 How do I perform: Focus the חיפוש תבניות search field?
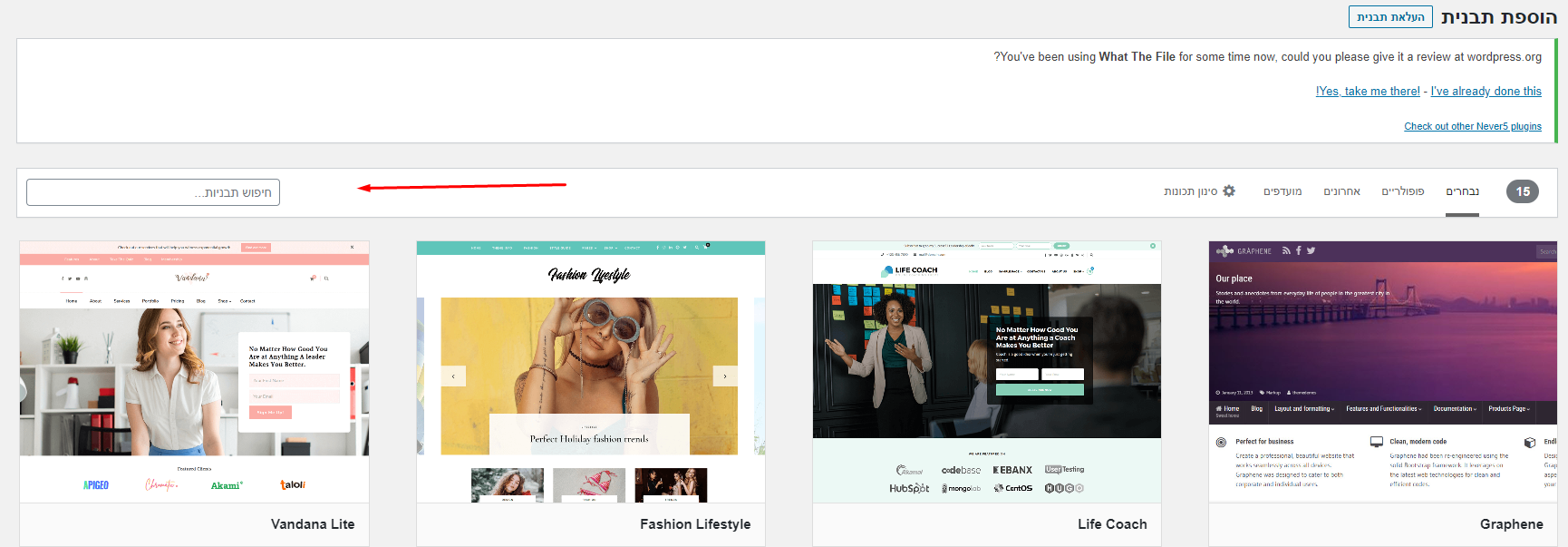click(x=153, y=192)
